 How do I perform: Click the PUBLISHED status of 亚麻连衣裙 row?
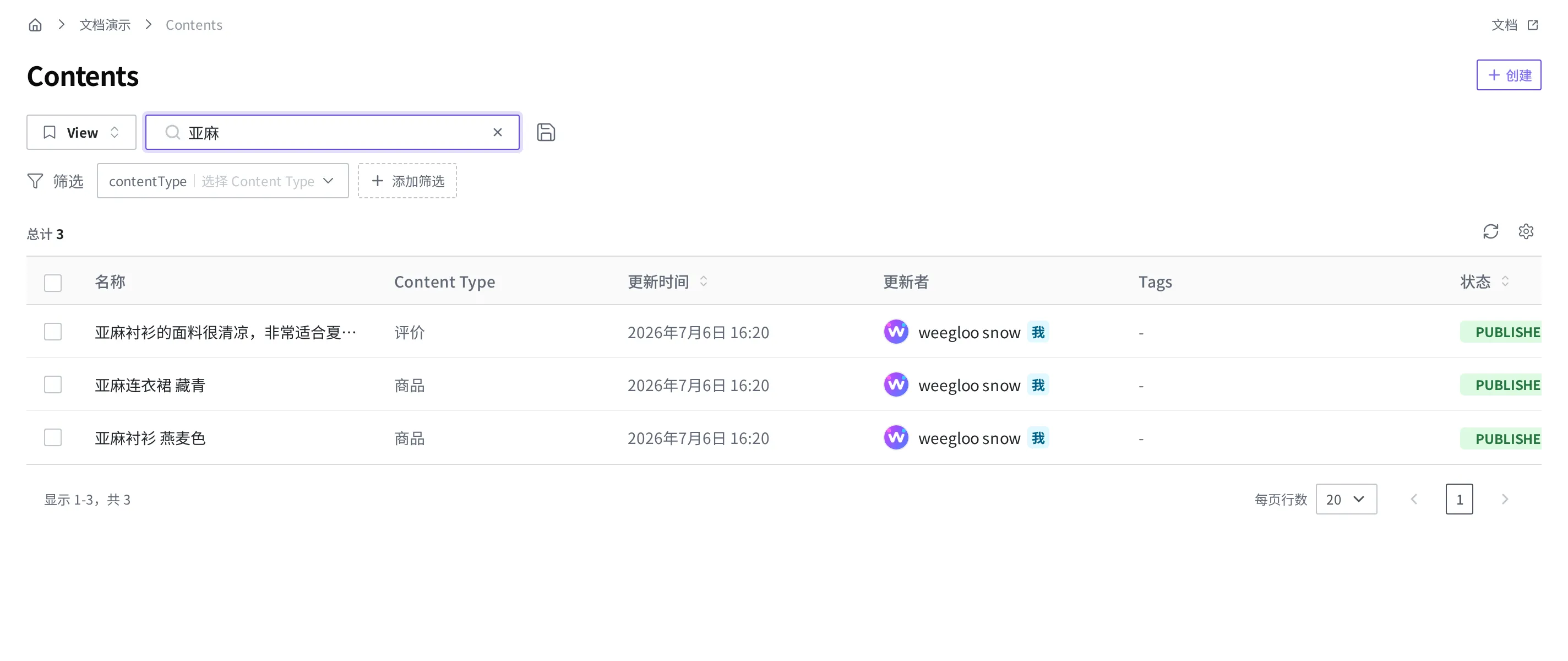click(1500, 385)
